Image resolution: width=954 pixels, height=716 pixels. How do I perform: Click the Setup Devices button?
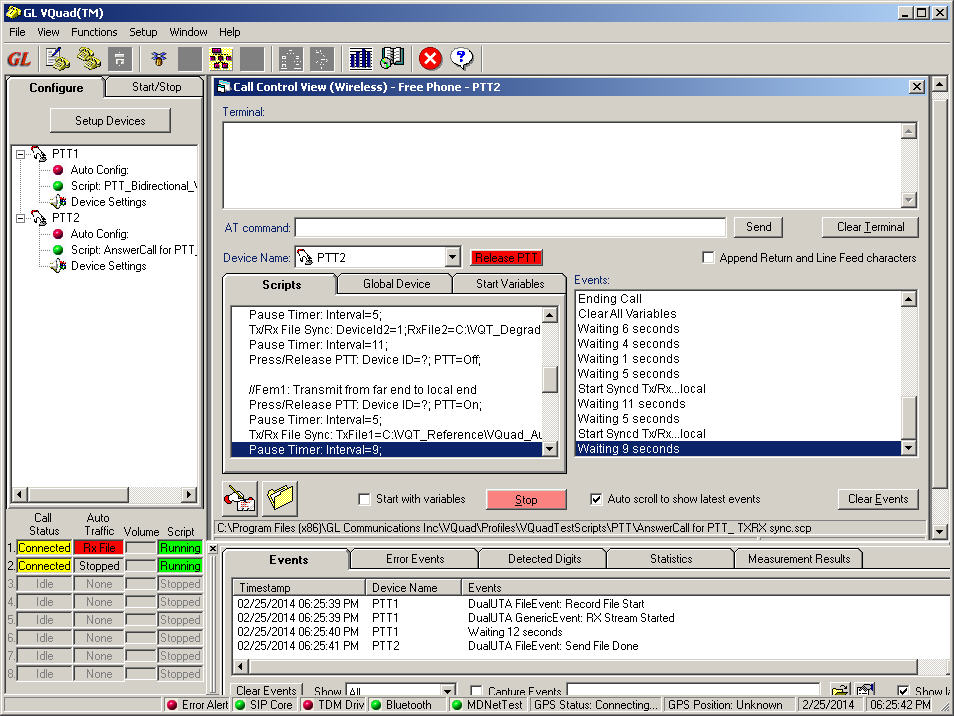pyautogui.click(x=110, y=120)
